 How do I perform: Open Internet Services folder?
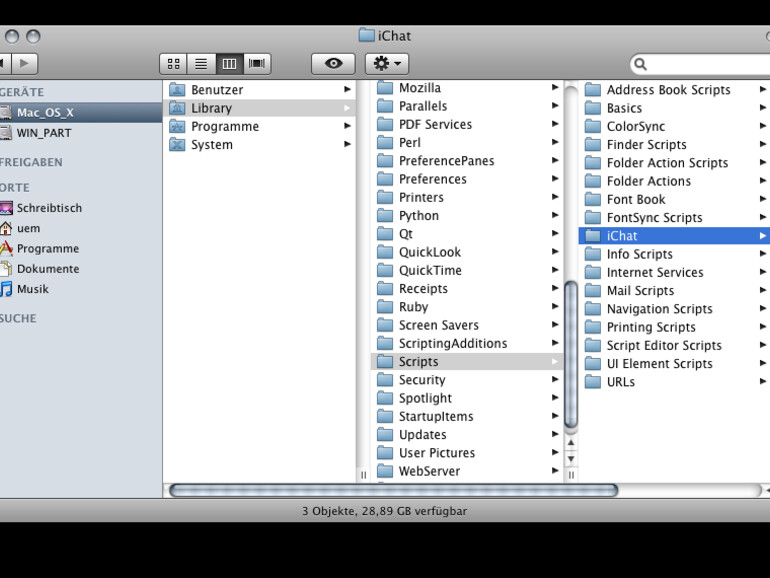point(674,272)
